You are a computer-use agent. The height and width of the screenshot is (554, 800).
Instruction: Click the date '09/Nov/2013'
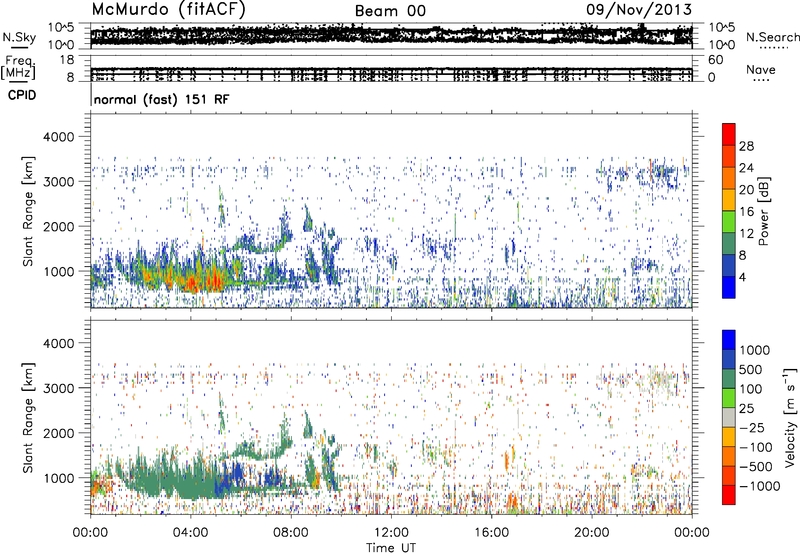639,9
